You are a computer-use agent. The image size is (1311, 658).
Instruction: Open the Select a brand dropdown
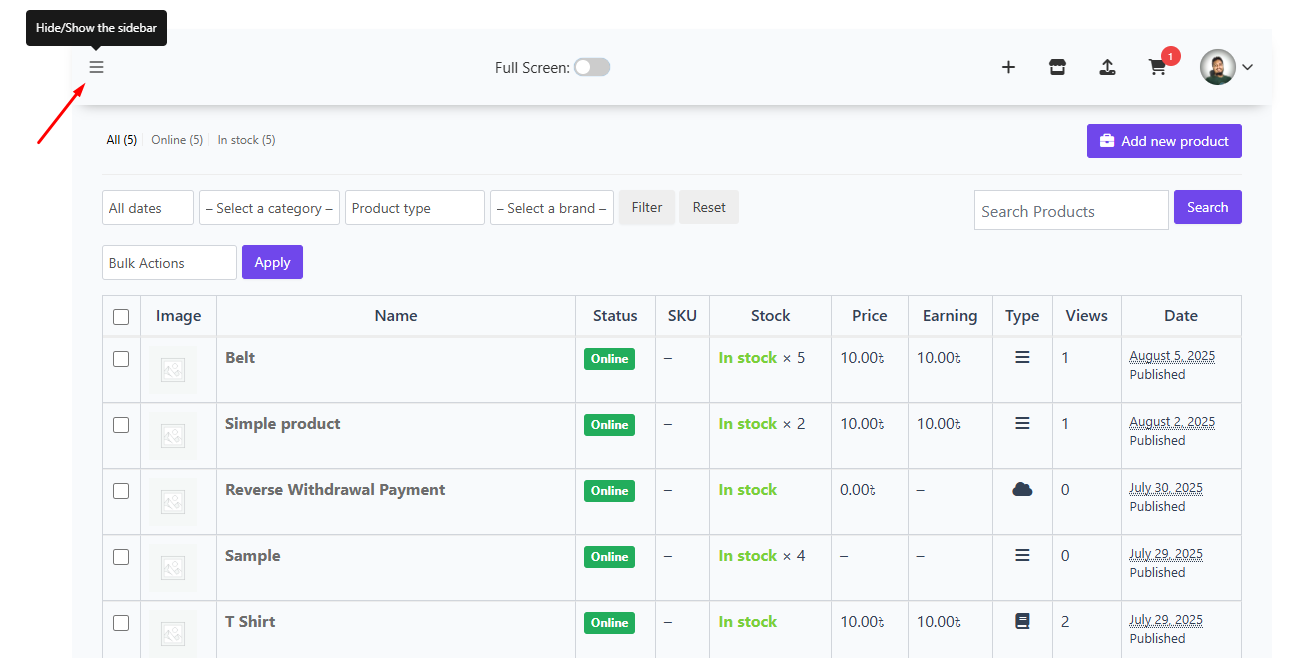(x=552, y=208)
